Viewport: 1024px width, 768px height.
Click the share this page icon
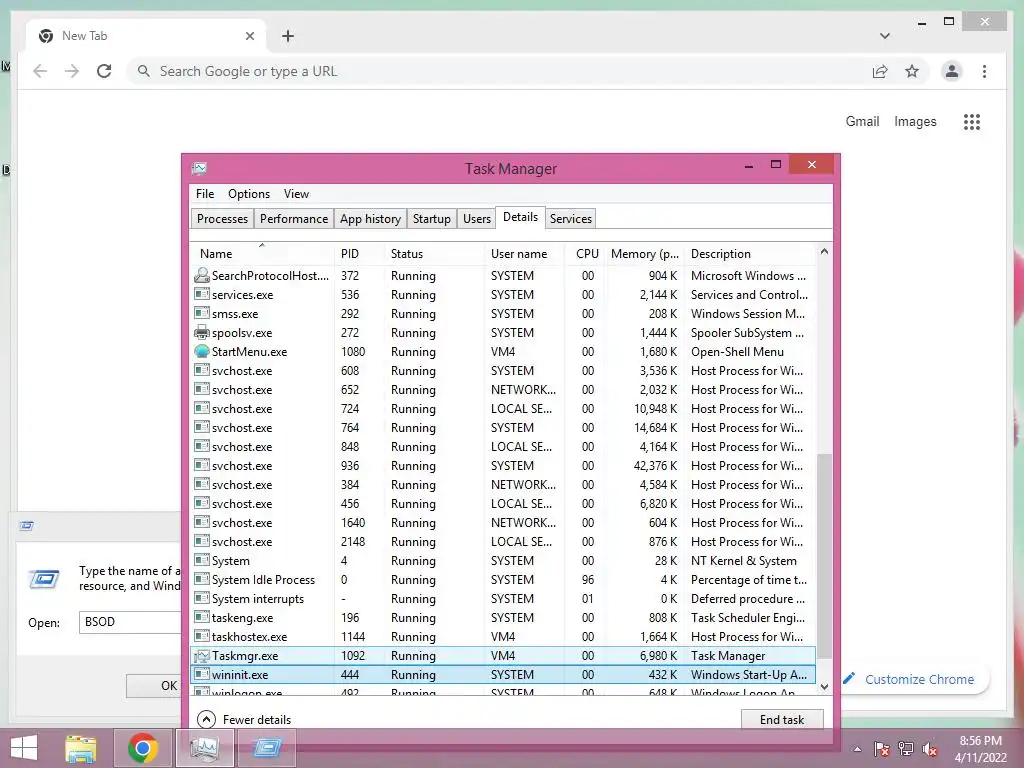[x=880, y=71]
